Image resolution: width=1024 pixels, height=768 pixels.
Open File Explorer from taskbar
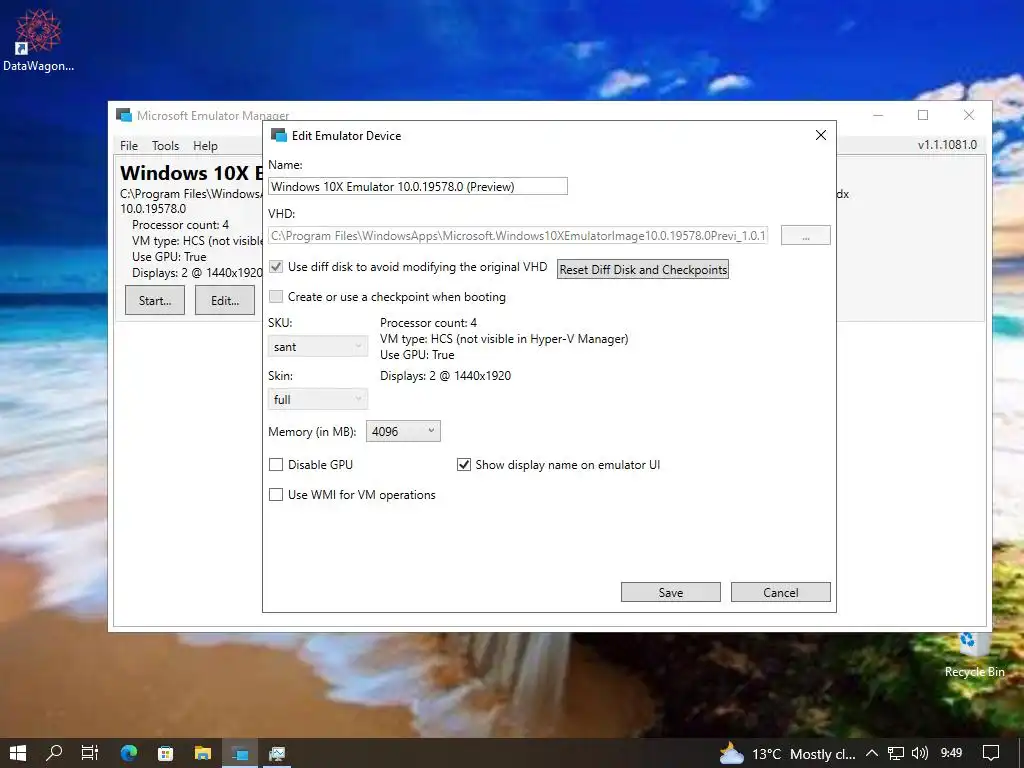203,753
